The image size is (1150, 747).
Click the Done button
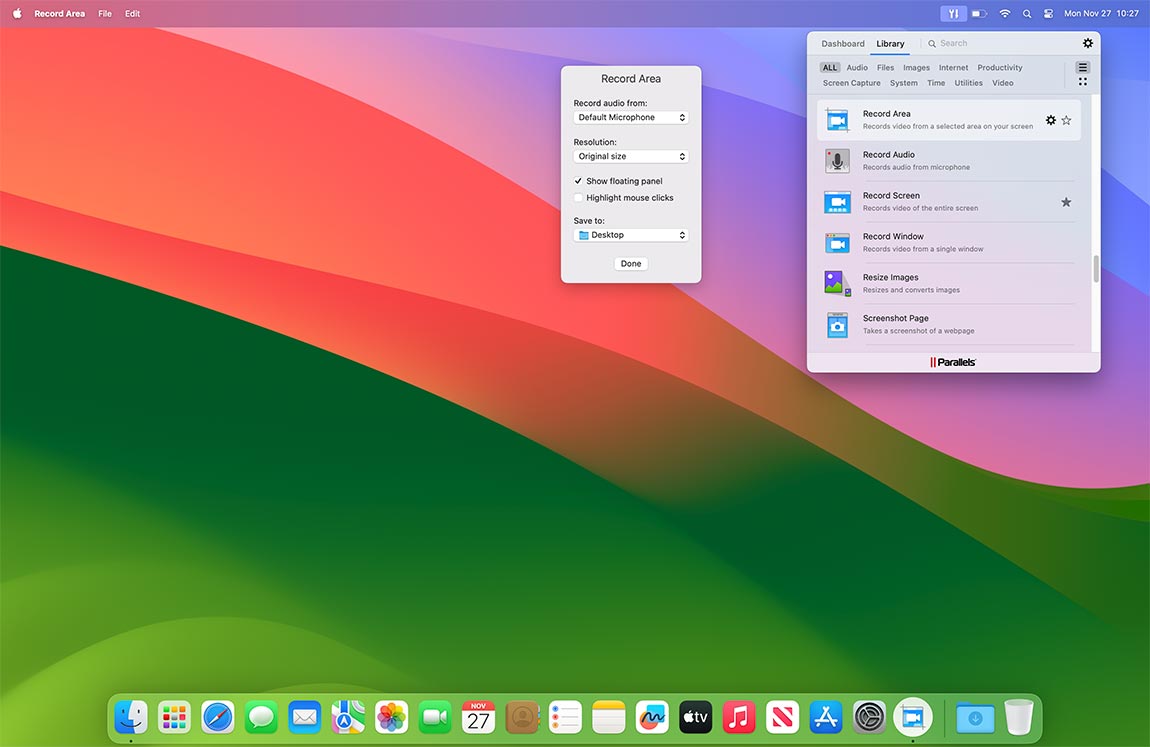pos(631,264)
